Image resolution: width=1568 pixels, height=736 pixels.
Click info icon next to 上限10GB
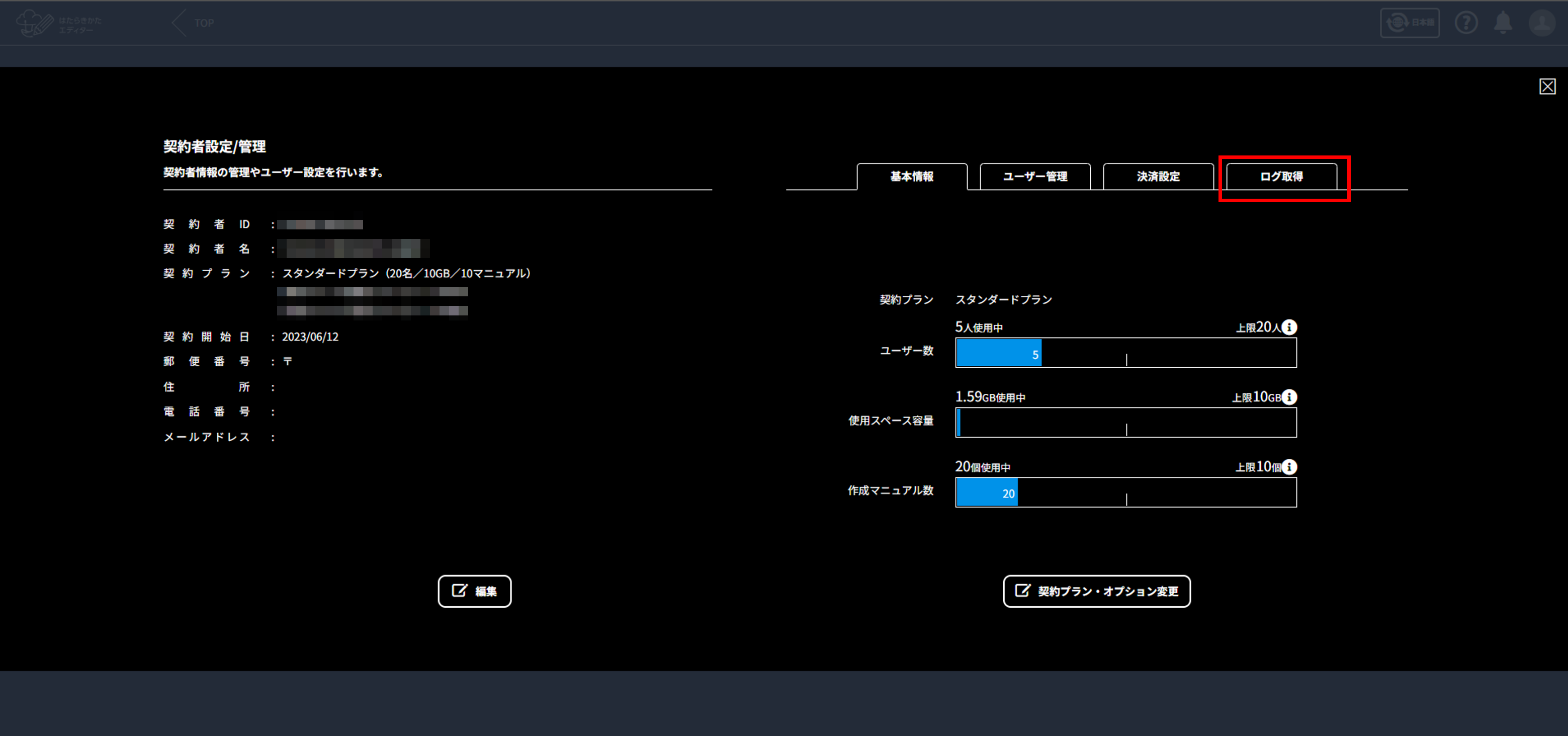(1289, 397)
